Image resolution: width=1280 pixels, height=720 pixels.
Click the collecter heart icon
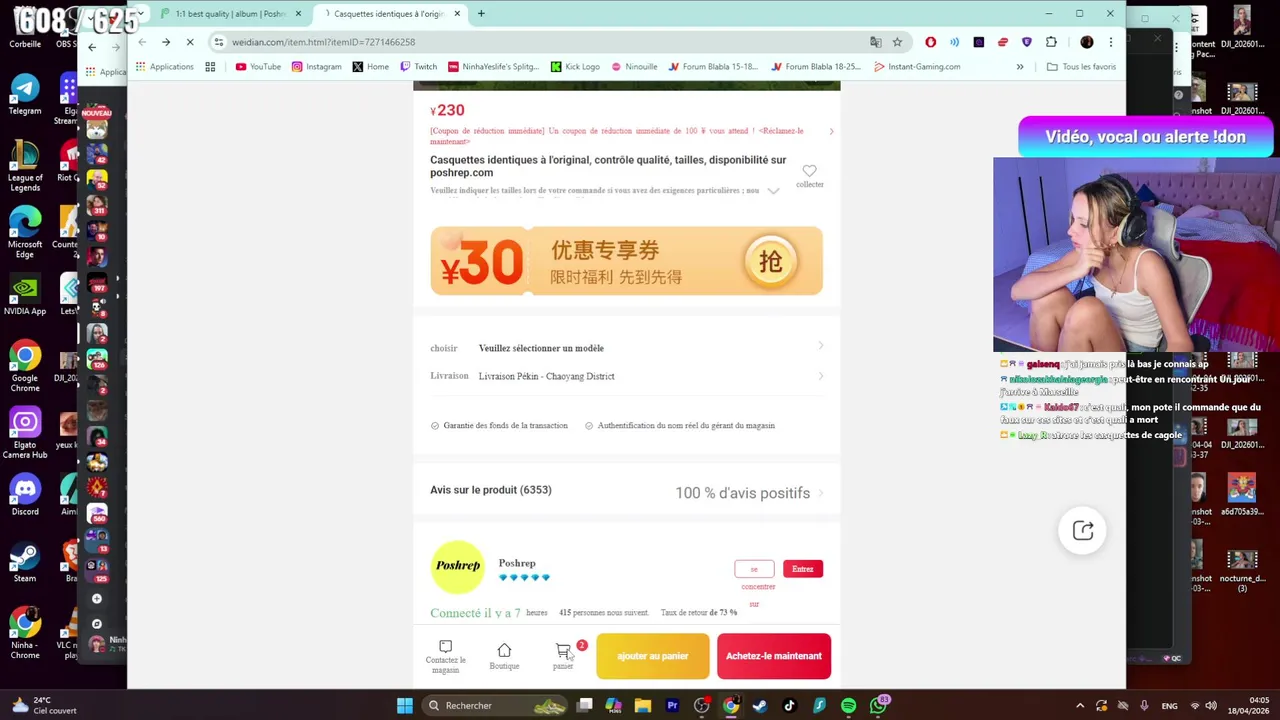(x=809, y=171)
